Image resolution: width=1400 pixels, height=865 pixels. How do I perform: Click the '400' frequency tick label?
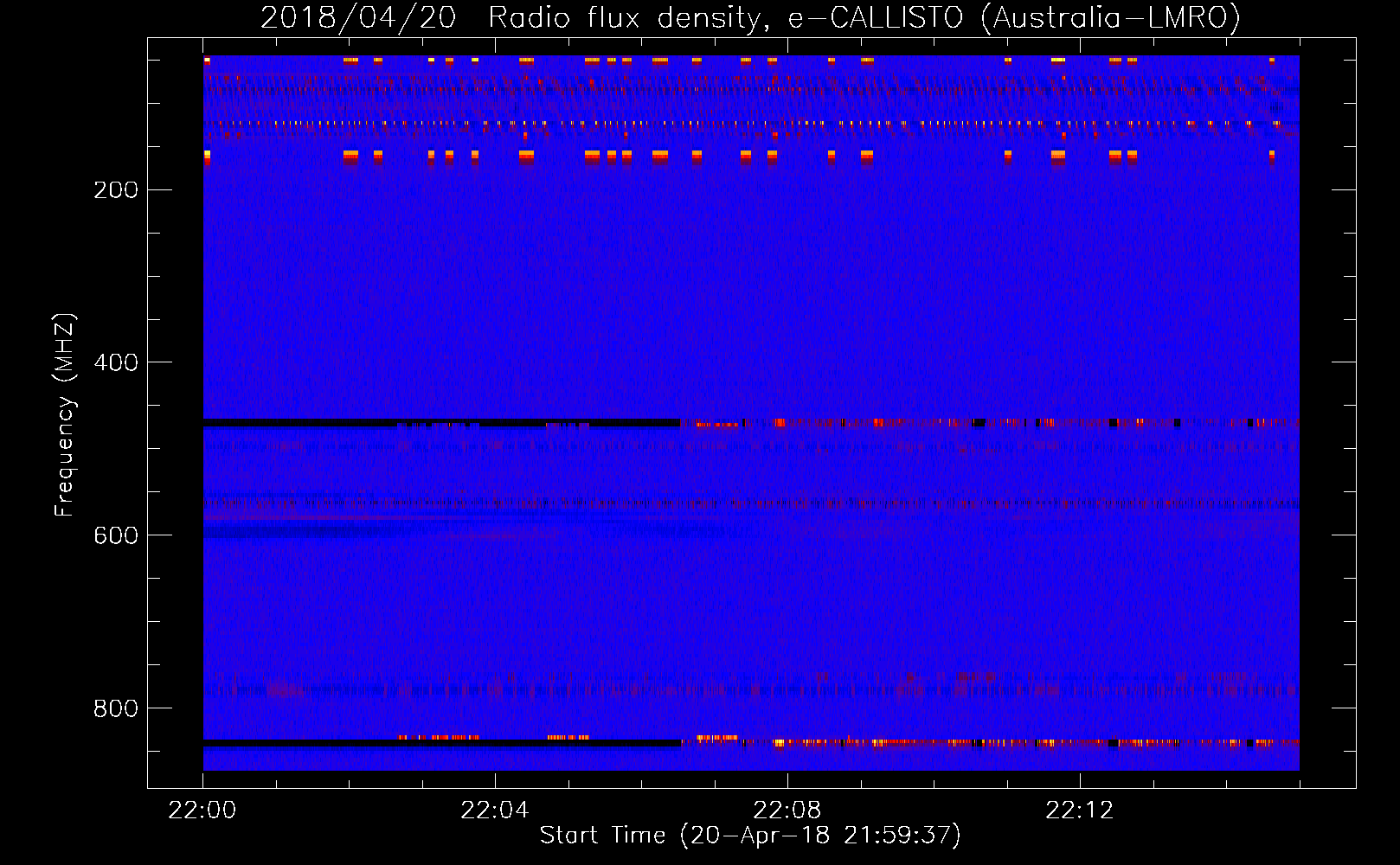click(116, 362)
